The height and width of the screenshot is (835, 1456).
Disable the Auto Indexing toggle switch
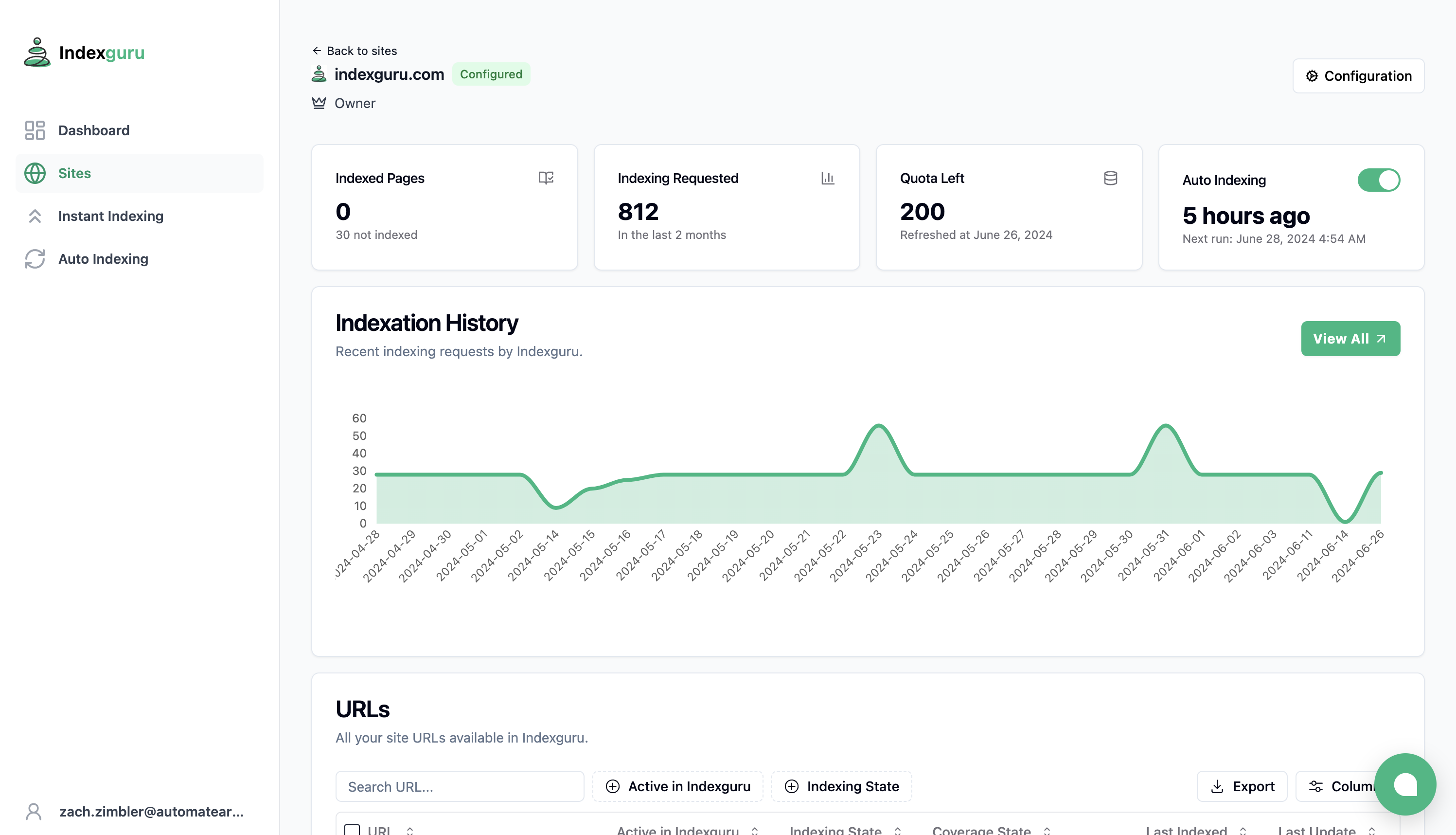click(x=1378, y=180)
